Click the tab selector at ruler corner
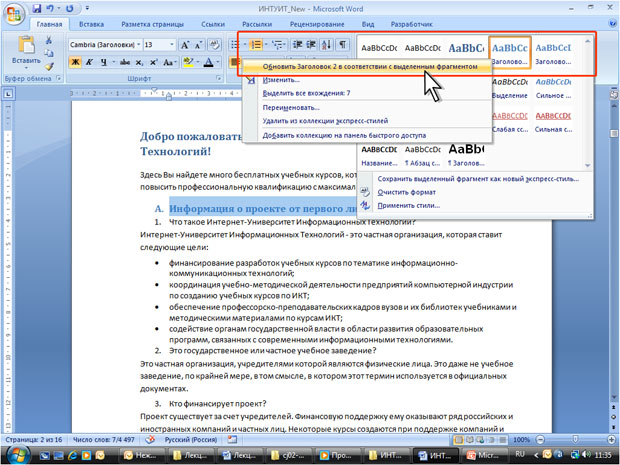 [8, 94]
